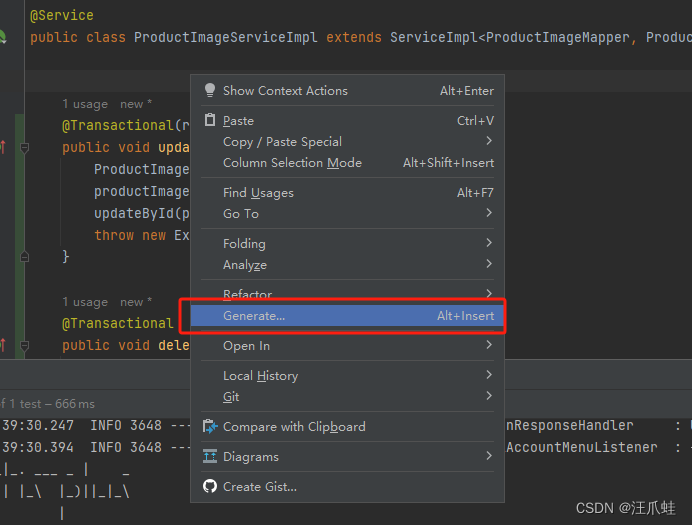Click the 39:30.394 INFO console log line
This screenshot has width=692, height=525.
(x=96, y=447)
